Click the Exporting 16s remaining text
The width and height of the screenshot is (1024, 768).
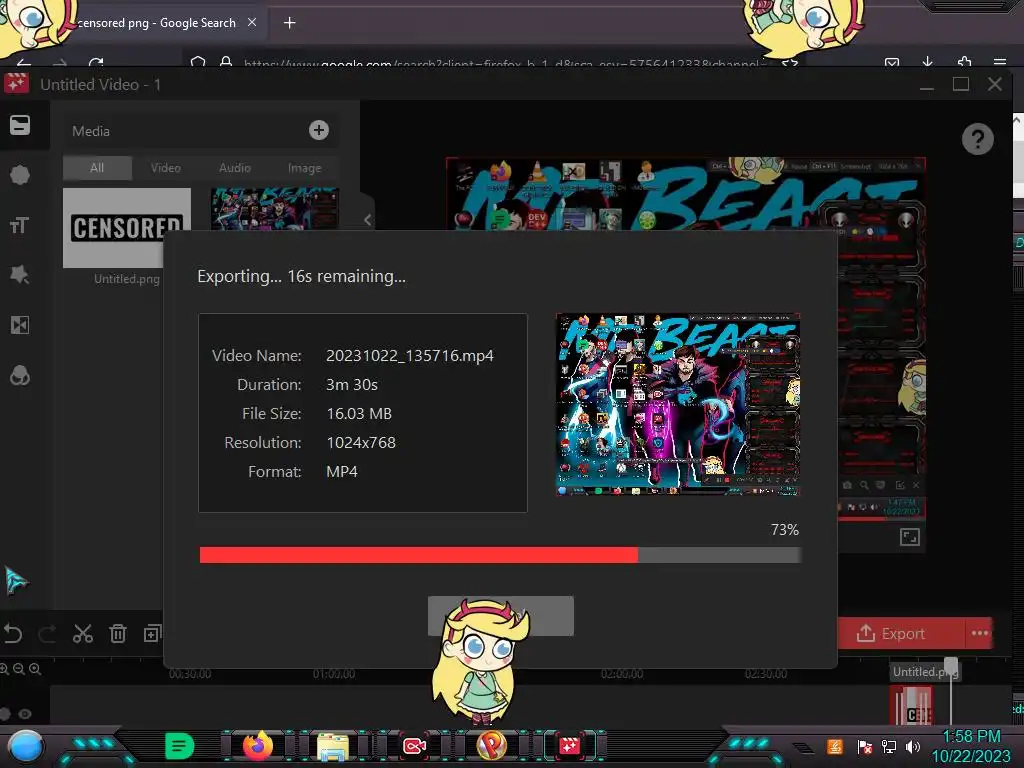[x=301, y=276]
